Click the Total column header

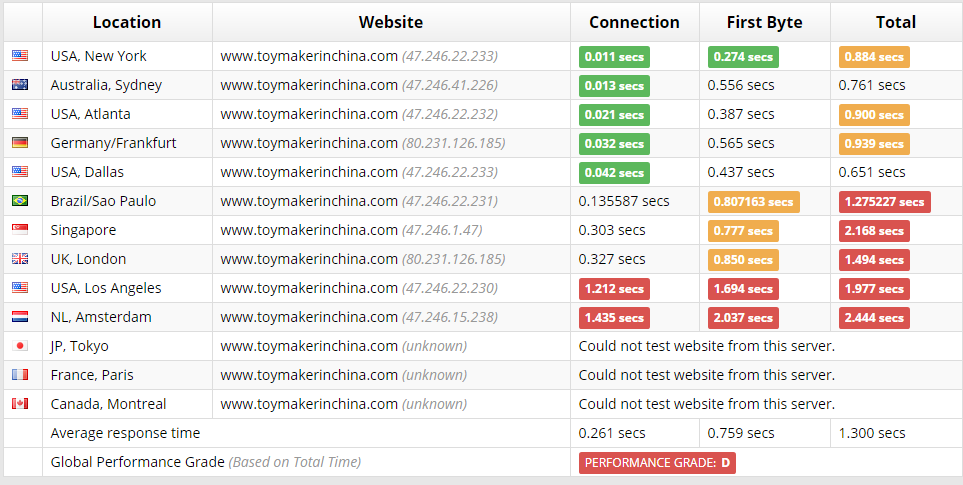point(896,22)
